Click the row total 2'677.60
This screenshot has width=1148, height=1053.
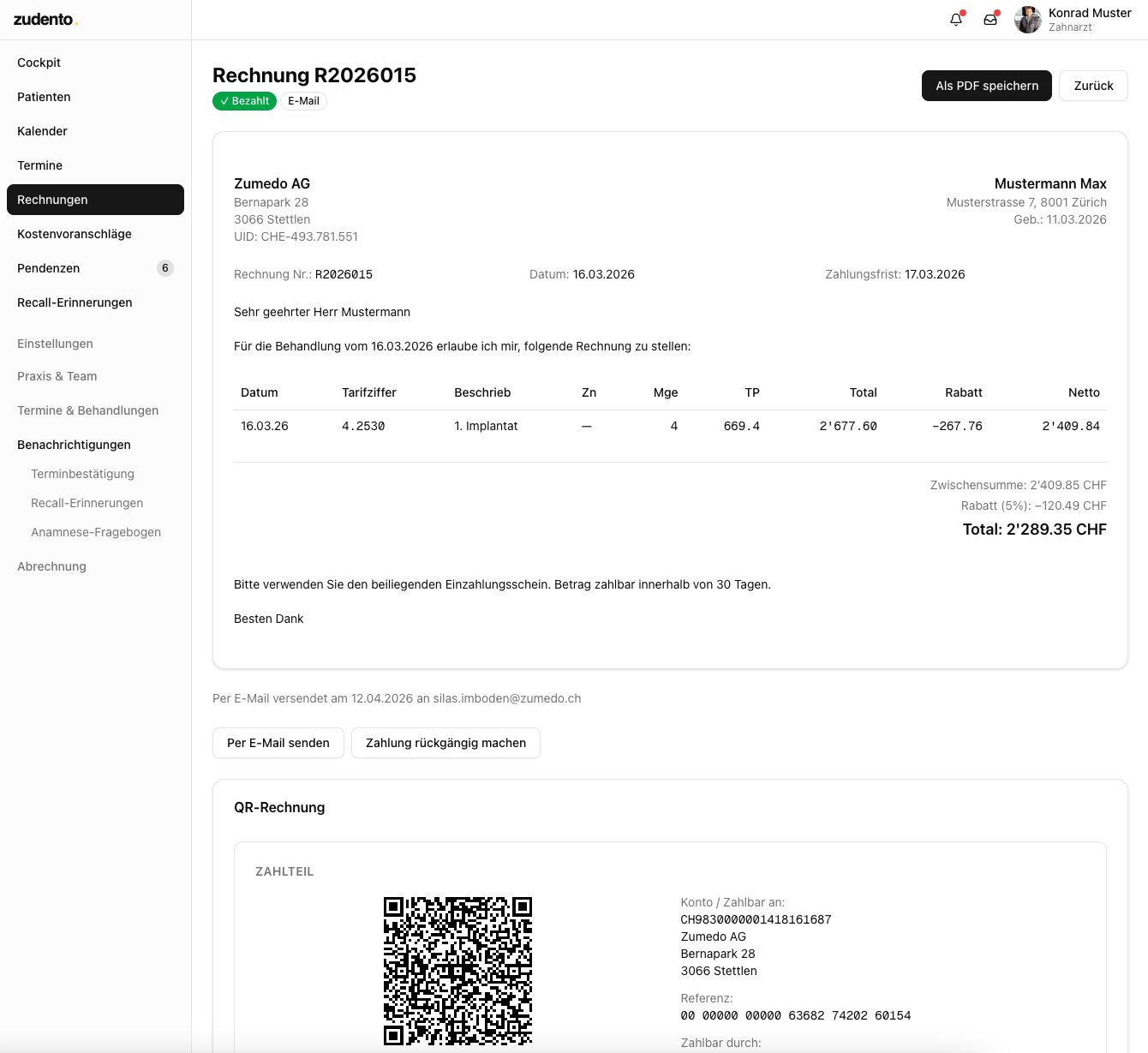848,426
